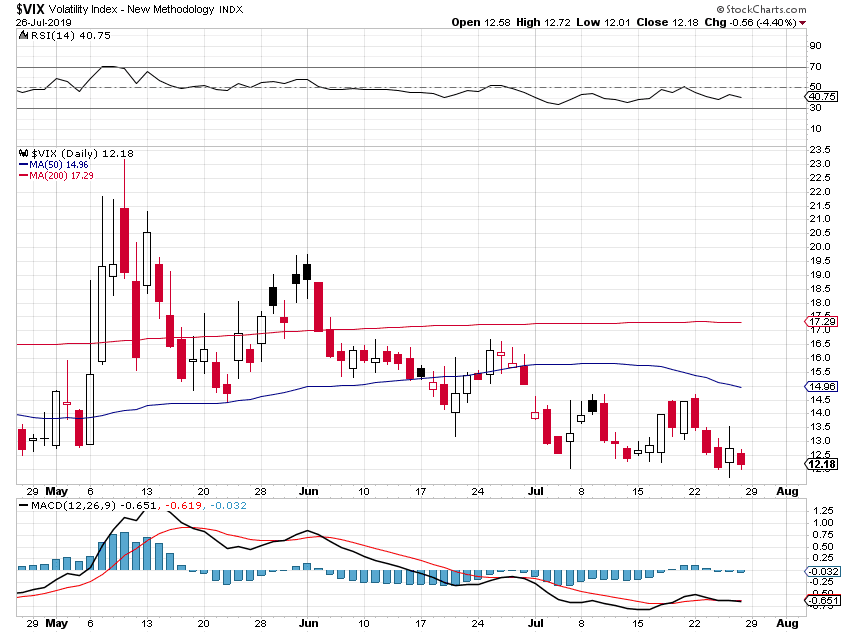Click the MACD panel indicator icon
The width and height of the screenshot is (850, 633).
[x=22, y=506]
